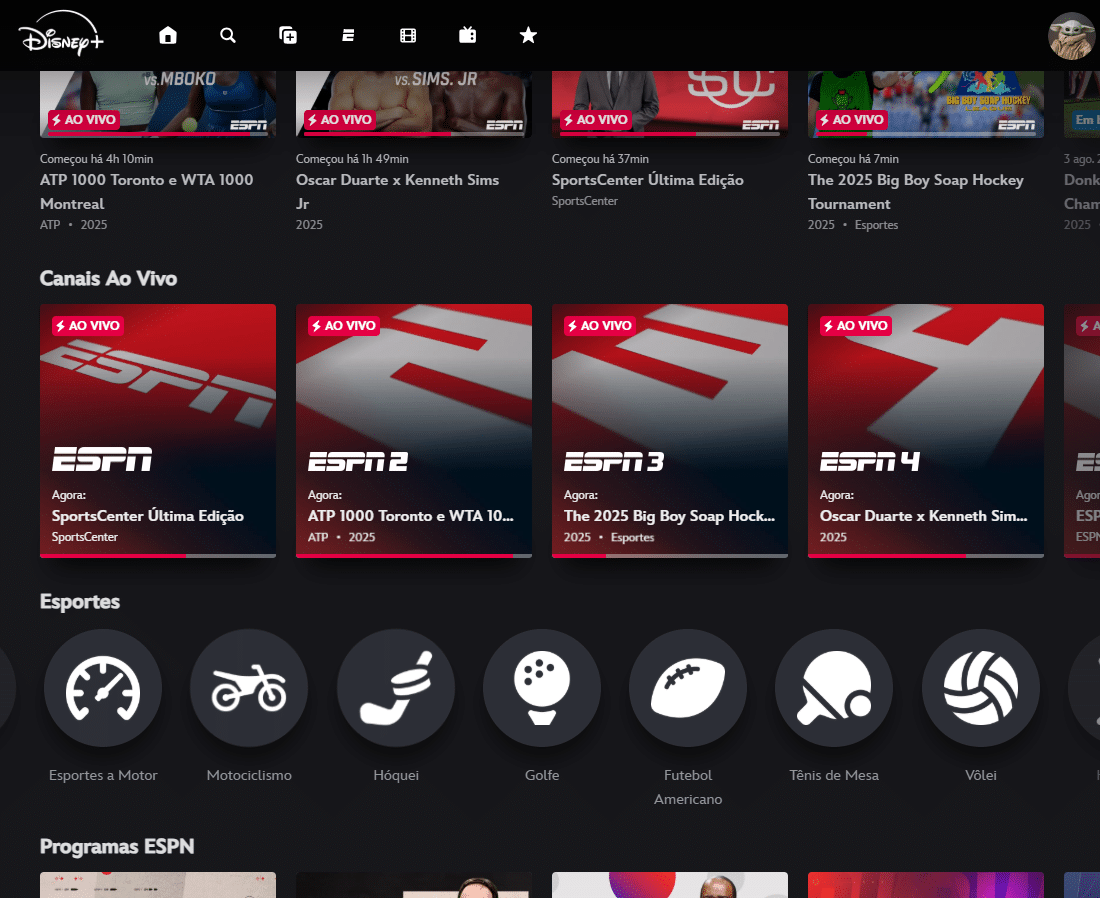Click progress bar on ESPN channel card
The image size is (1100, 898).
(158, 556)
